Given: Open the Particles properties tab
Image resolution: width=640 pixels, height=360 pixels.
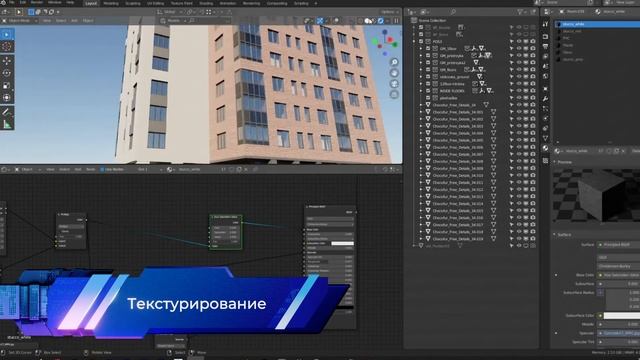Looking at the screenshot, I should point(546,109).
